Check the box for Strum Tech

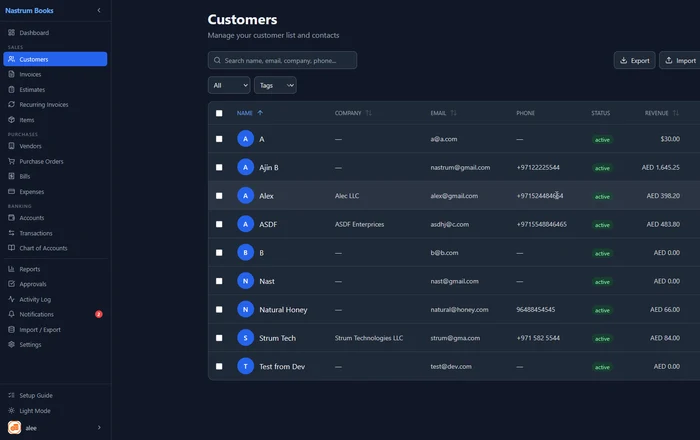click(219, 338)
